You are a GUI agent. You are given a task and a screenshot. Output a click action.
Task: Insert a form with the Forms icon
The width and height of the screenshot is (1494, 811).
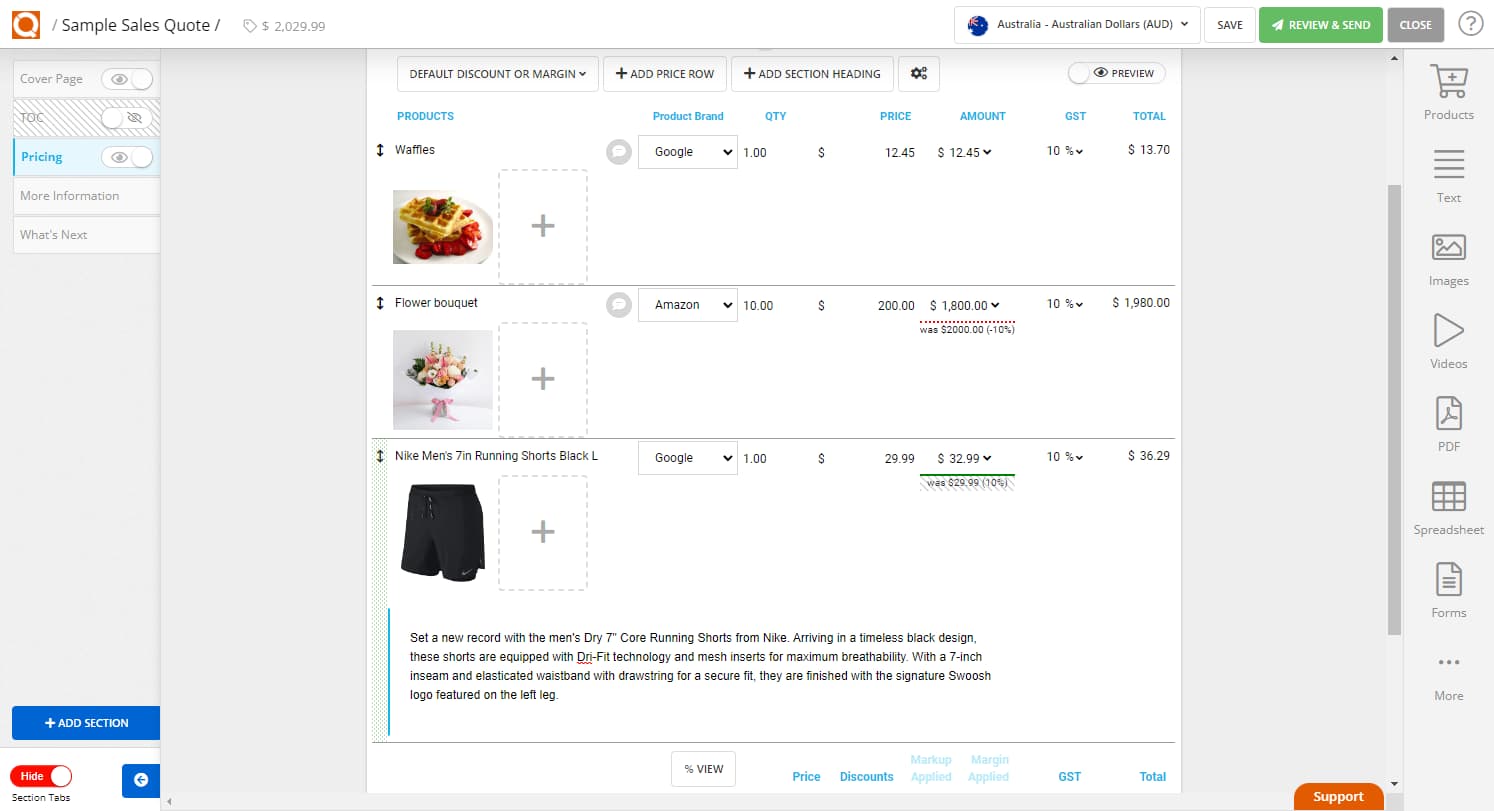point(1448,590)
